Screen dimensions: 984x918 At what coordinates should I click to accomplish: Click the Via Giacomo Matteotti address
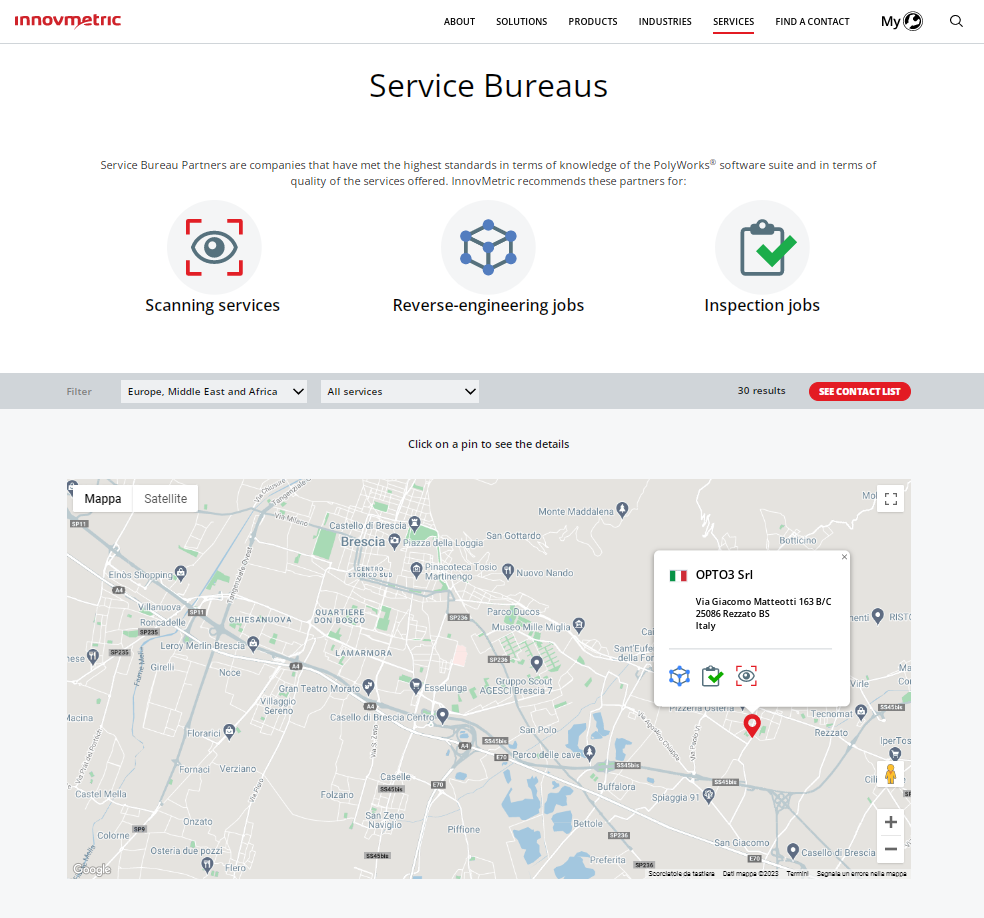[763, 601]
